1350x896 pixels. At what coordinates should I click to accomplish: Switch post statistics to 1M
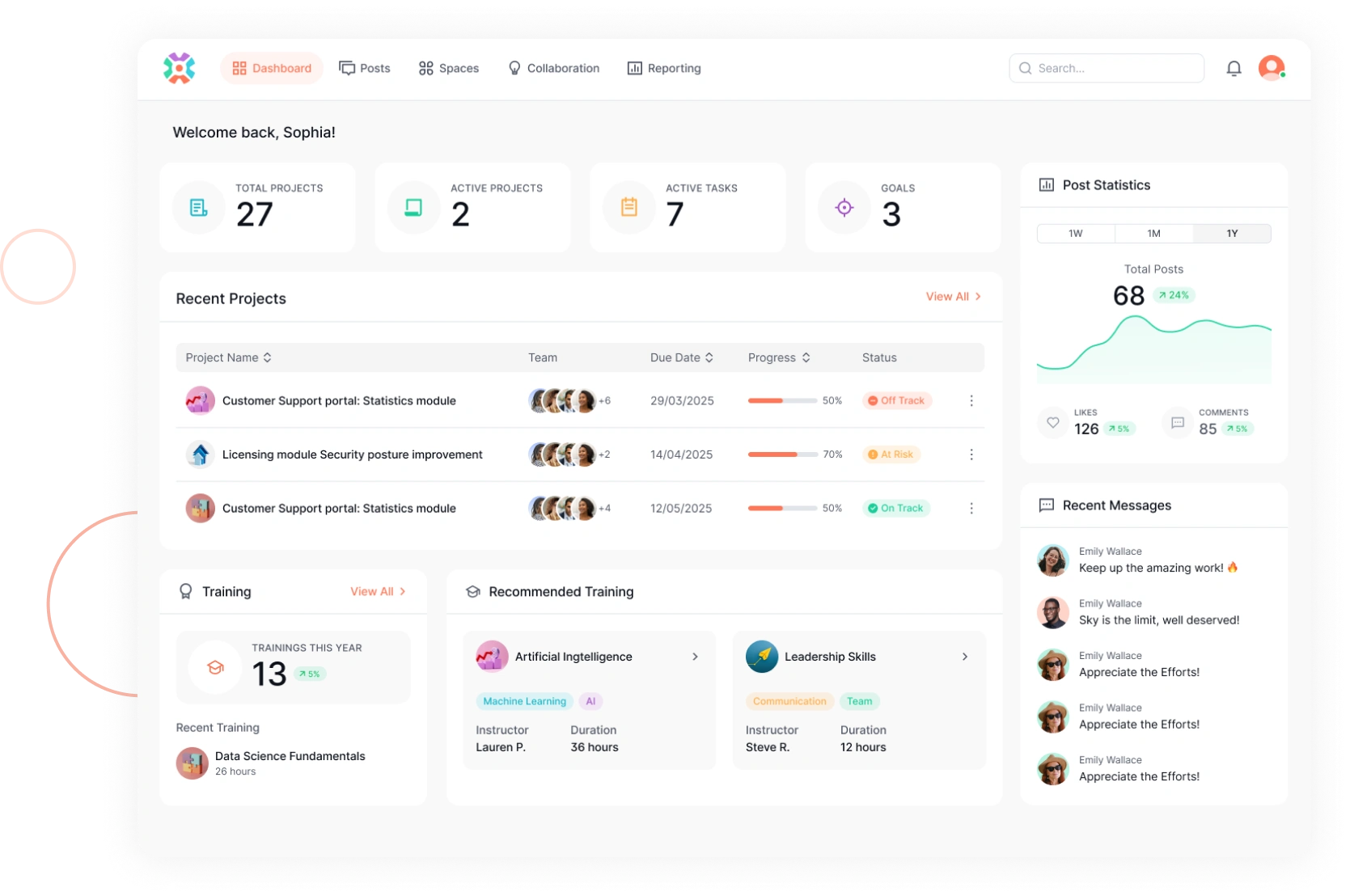(x=1153, y=234)
